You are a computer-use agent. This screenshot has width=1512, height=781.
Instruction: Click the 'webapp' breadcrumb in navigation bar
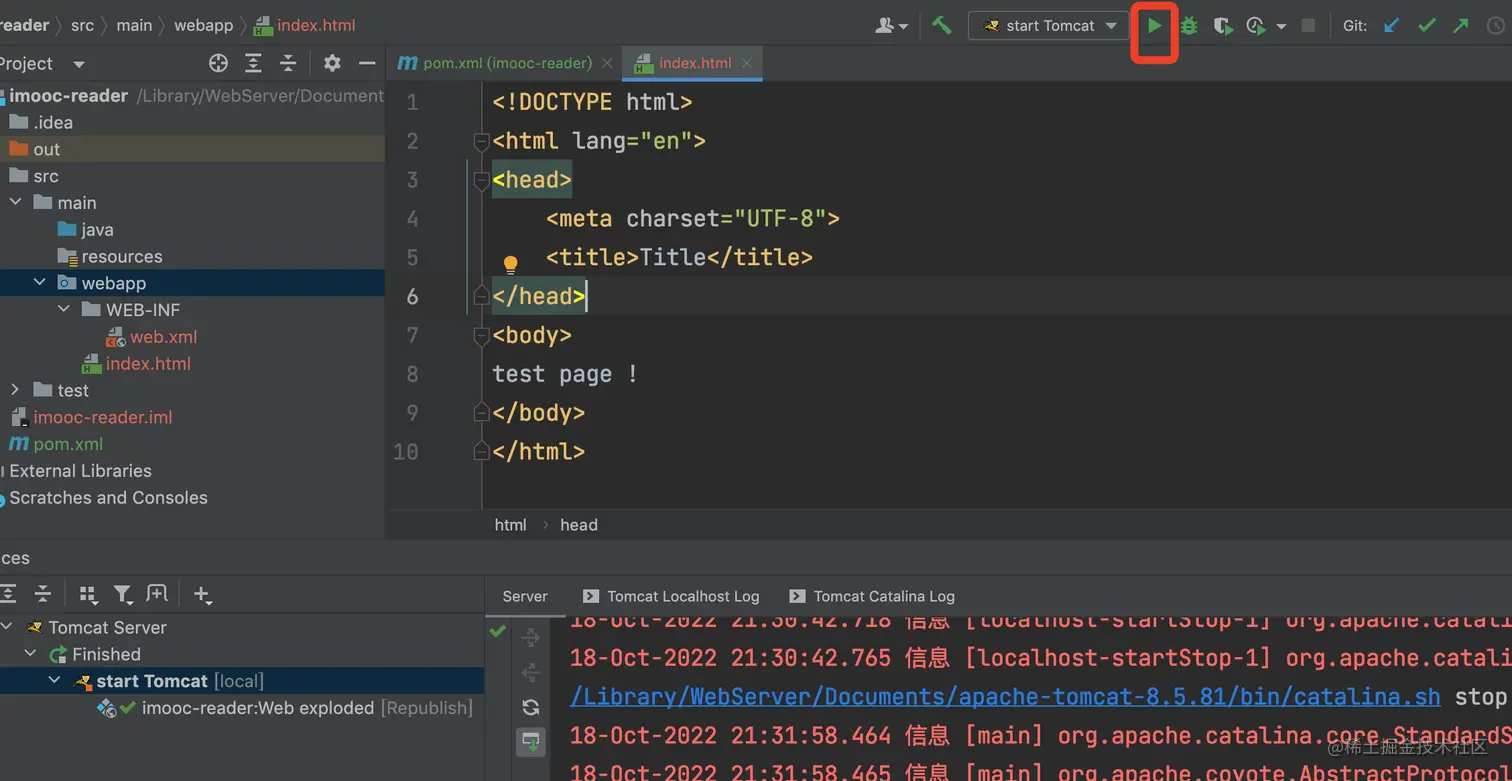click(x=203, y=25)
